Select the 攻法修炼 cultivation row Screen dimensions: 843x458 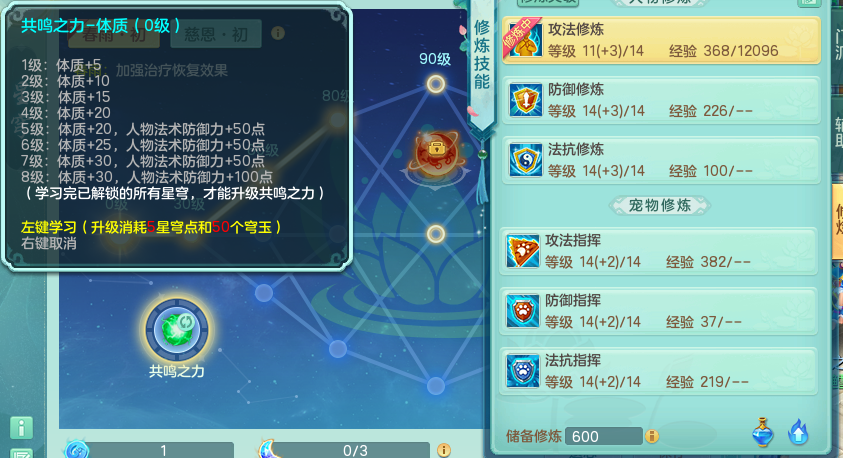point(661,40)
